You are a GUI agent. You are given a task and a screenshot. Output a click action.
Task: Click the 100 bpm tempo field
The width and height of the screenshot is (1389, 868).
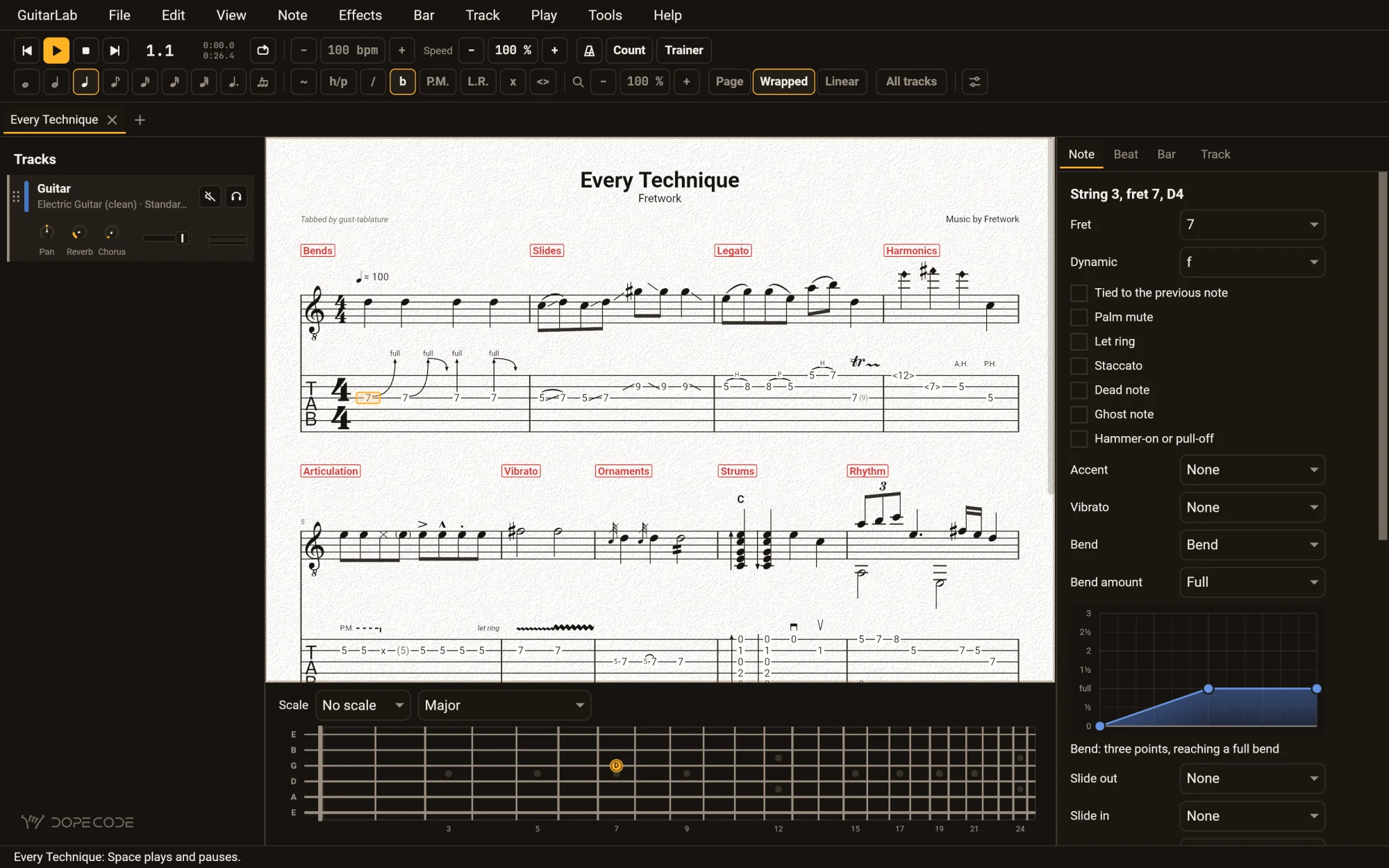point(353,50)
